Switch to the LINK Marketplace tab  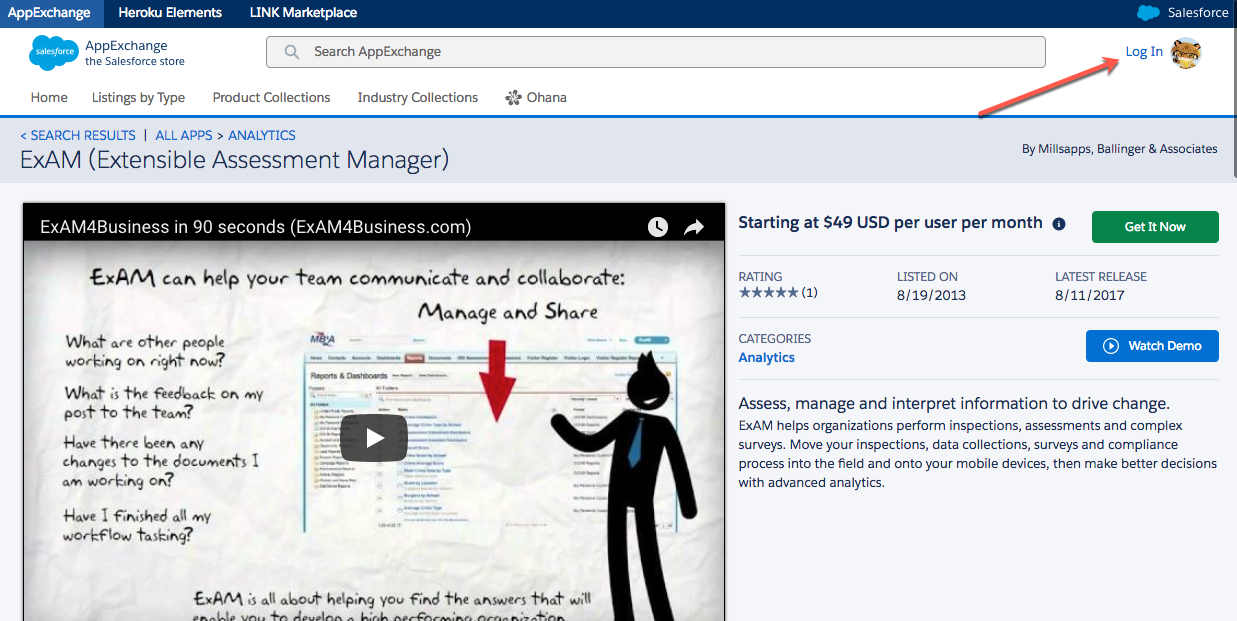[x=303, y=13]
